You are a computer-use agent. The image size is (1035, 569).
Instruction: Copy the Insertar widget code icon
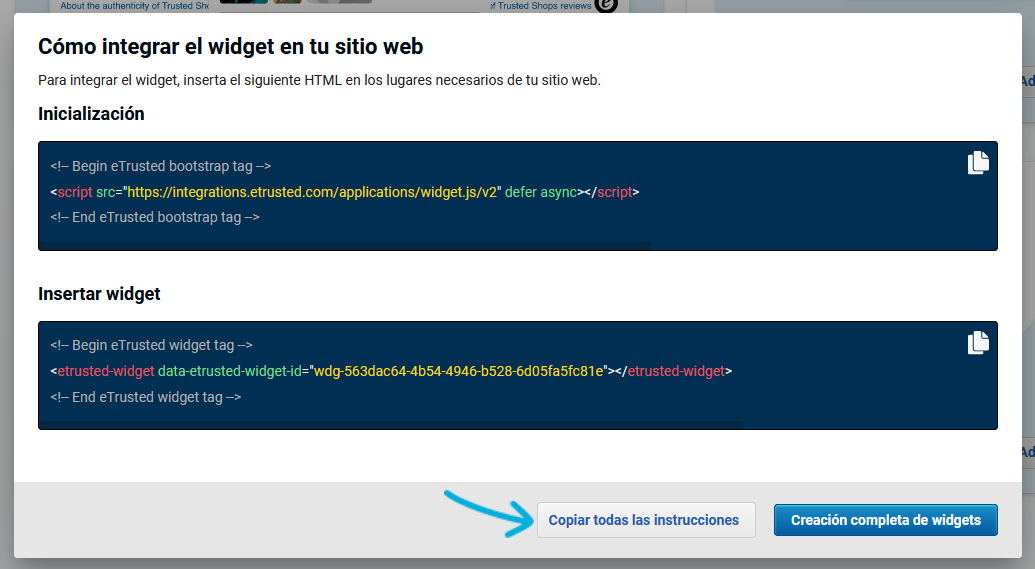pos(978,343)
